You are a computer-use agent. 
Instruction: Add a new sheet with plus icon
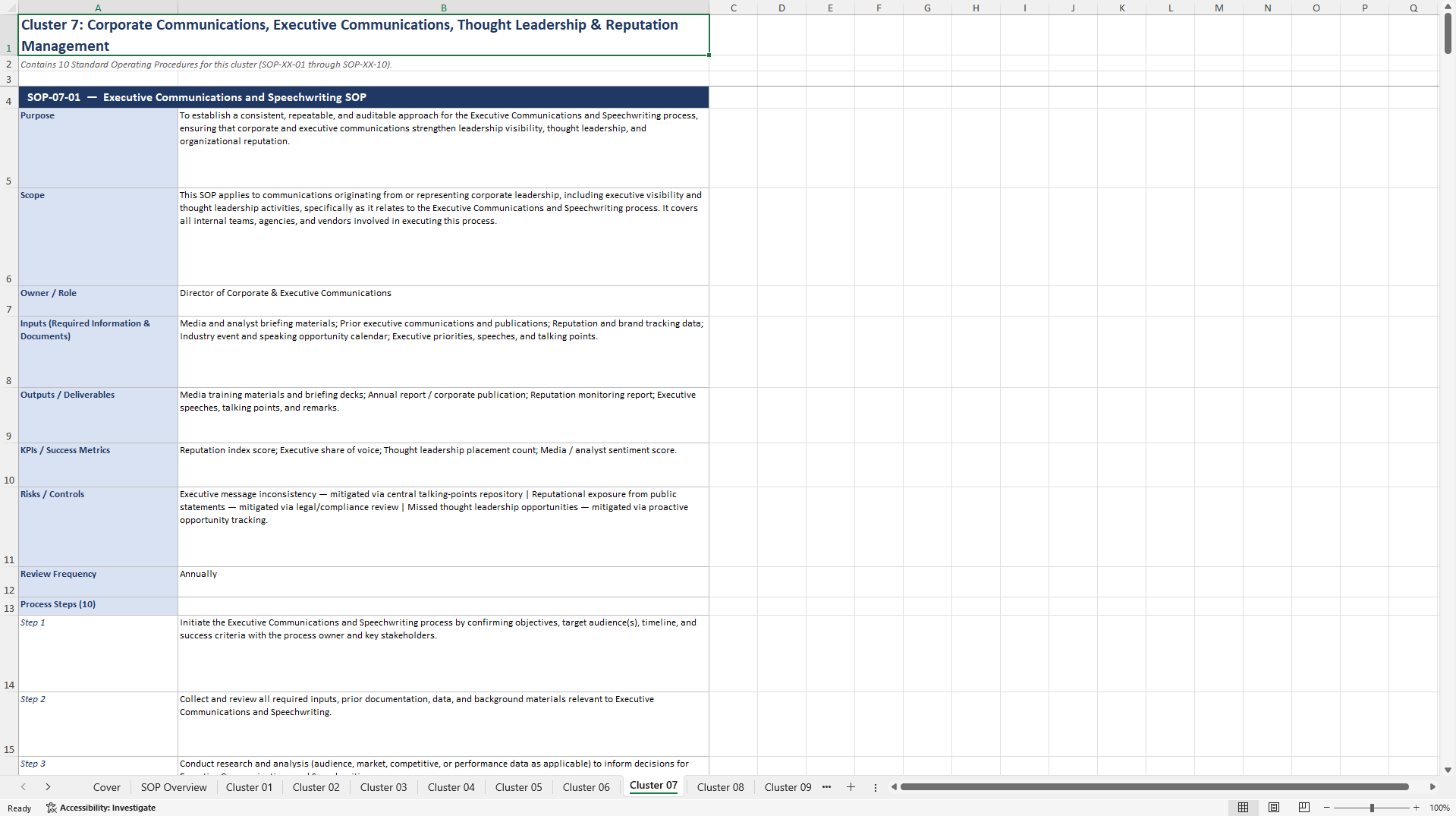[x=851, y=787]
